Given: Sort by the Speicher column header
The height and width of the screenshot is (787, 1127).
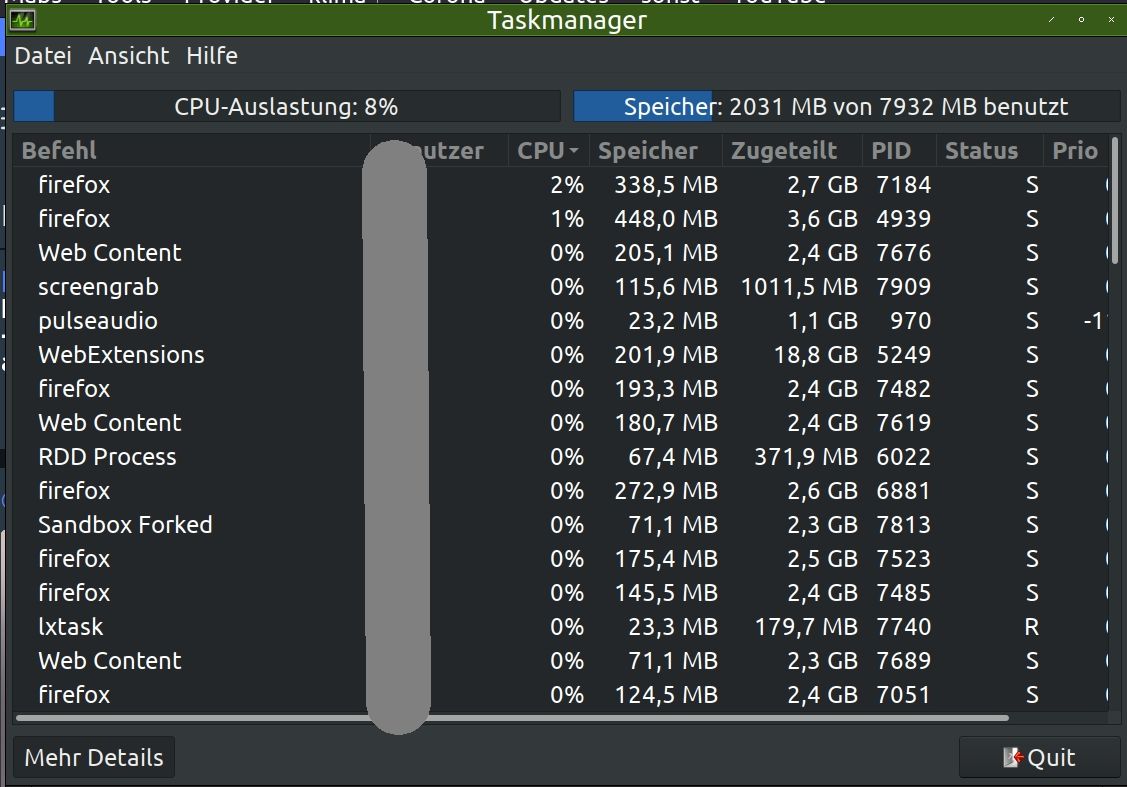Looking at the screenshot, I should [655, 151].
